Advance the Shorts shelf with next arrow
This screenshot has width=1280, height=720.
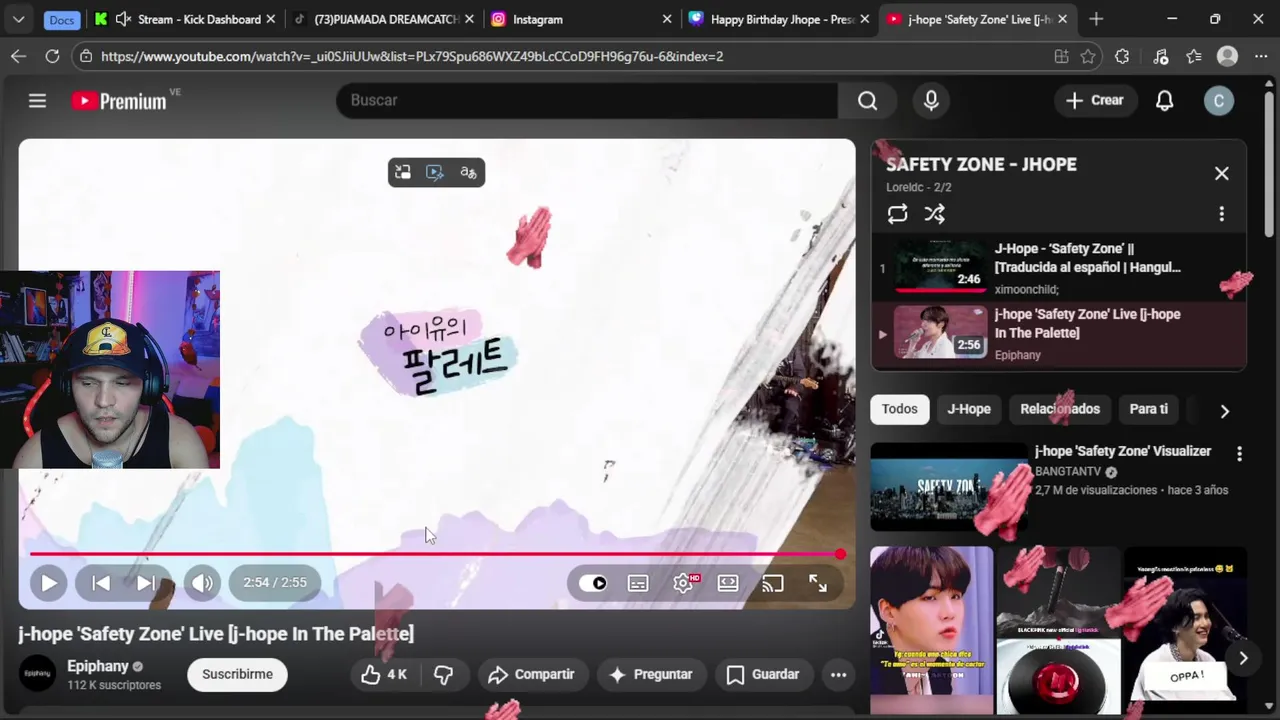(x=1243, y=658)
